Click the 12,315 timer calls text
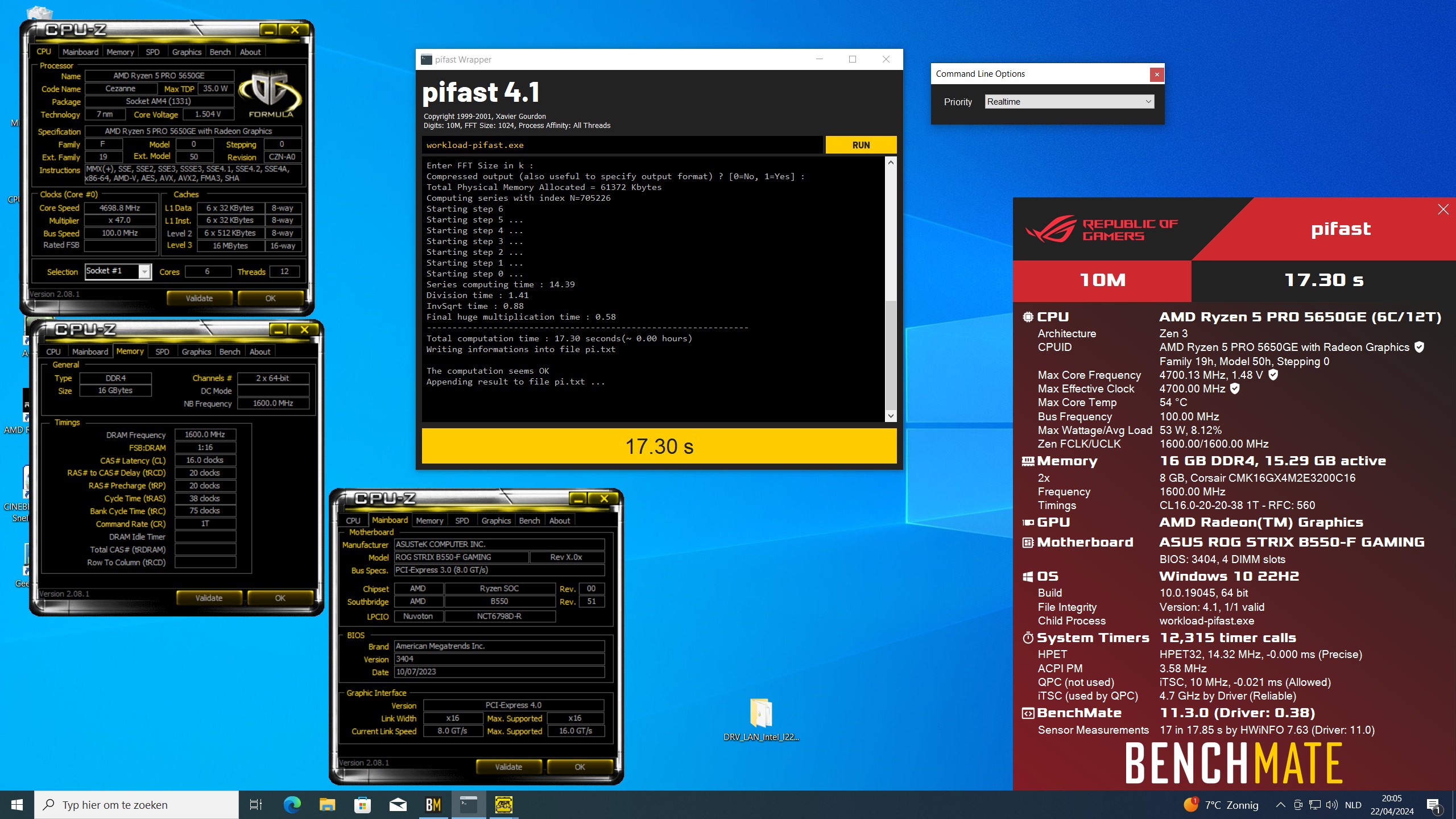1456x819 pixels. 1228,638
